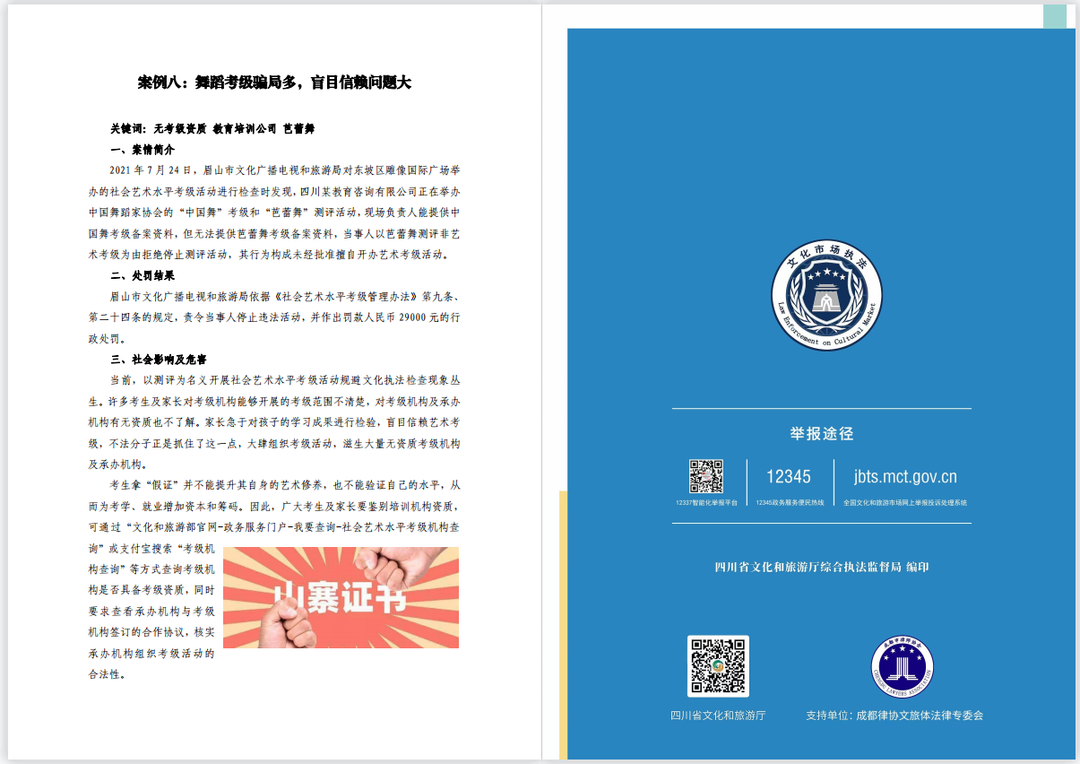
Task: Click the heading 三、社会影响及危害
Action: point(158,360)
